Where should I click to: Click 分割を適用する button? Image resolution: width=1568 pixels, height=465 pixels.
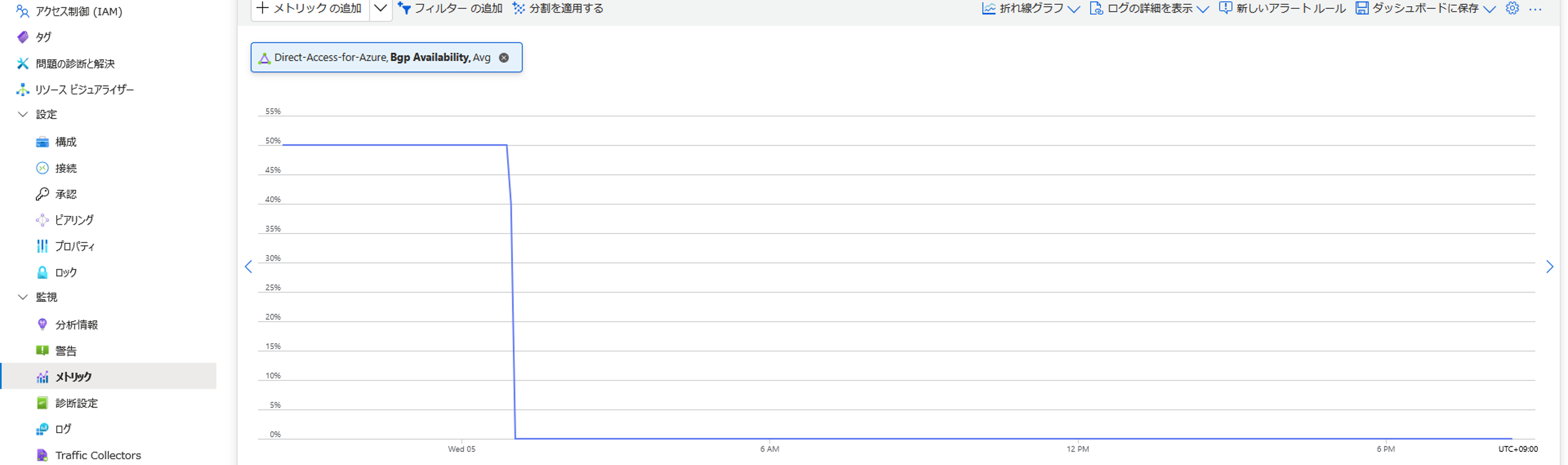coord(558,8)
